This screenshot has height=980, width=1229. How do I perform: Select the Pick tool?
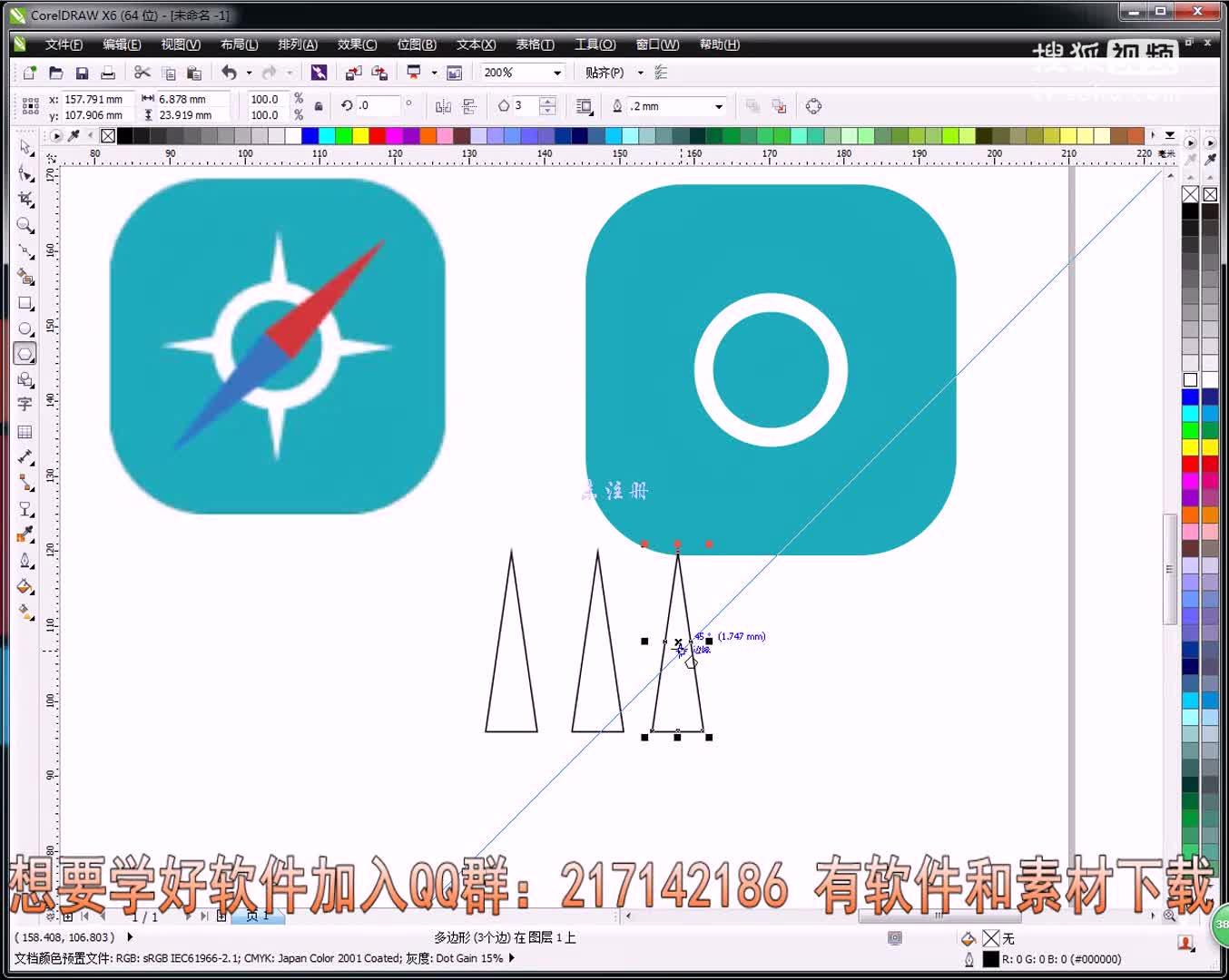pyautogui.click(x=25, y=148)
